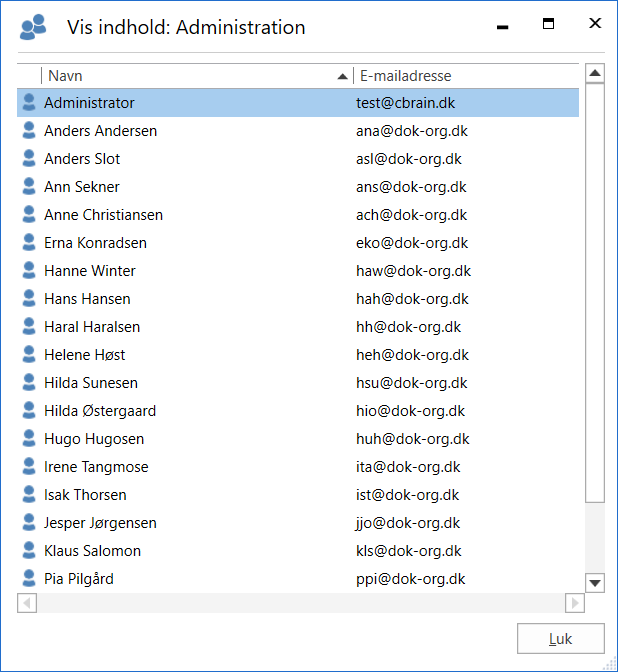Click the user icon beside Pia Pilgård
This screenshot has width=618, height=672.
[29, 579]
